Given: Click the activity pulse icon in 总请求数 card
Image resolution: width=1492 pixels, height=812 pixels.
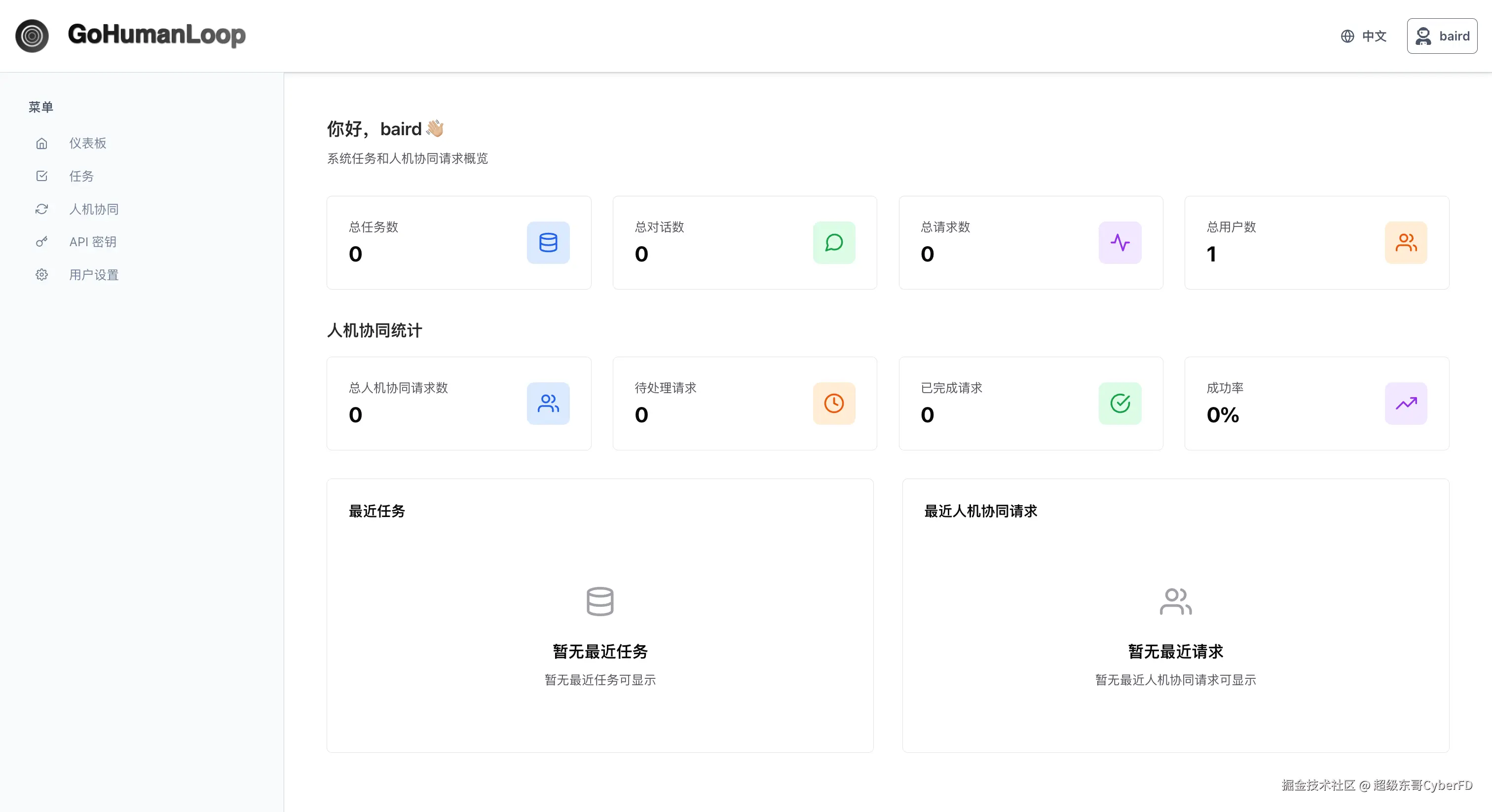Looking at the screenshot, I should click(1119, 243).
